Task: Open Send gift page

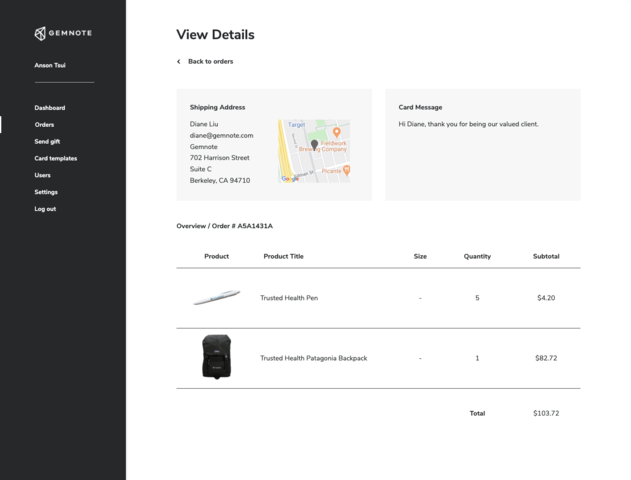Action: pyautogui.click(x=47, y=142)
